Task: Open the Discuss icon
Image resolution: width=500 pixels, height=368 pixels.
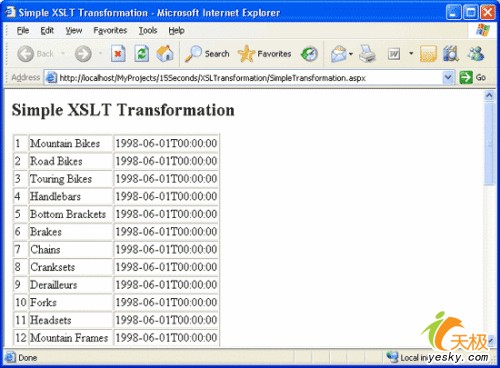Action: pos(428,54)
